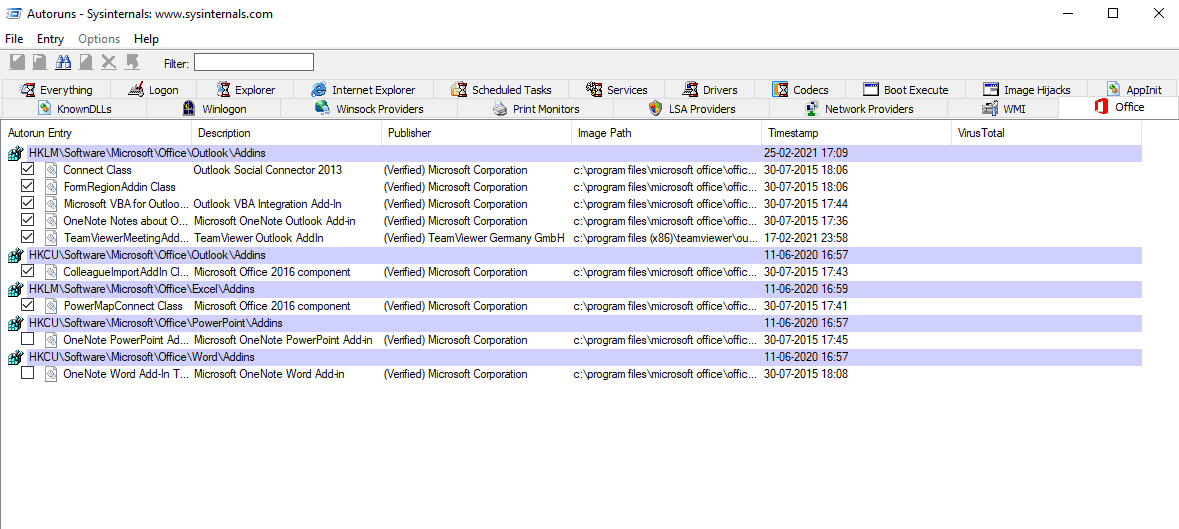Viewport: 1179px width, 529px height.
Task: Open the Help menu
Action: pyautogui.click(x=147, y=39)
